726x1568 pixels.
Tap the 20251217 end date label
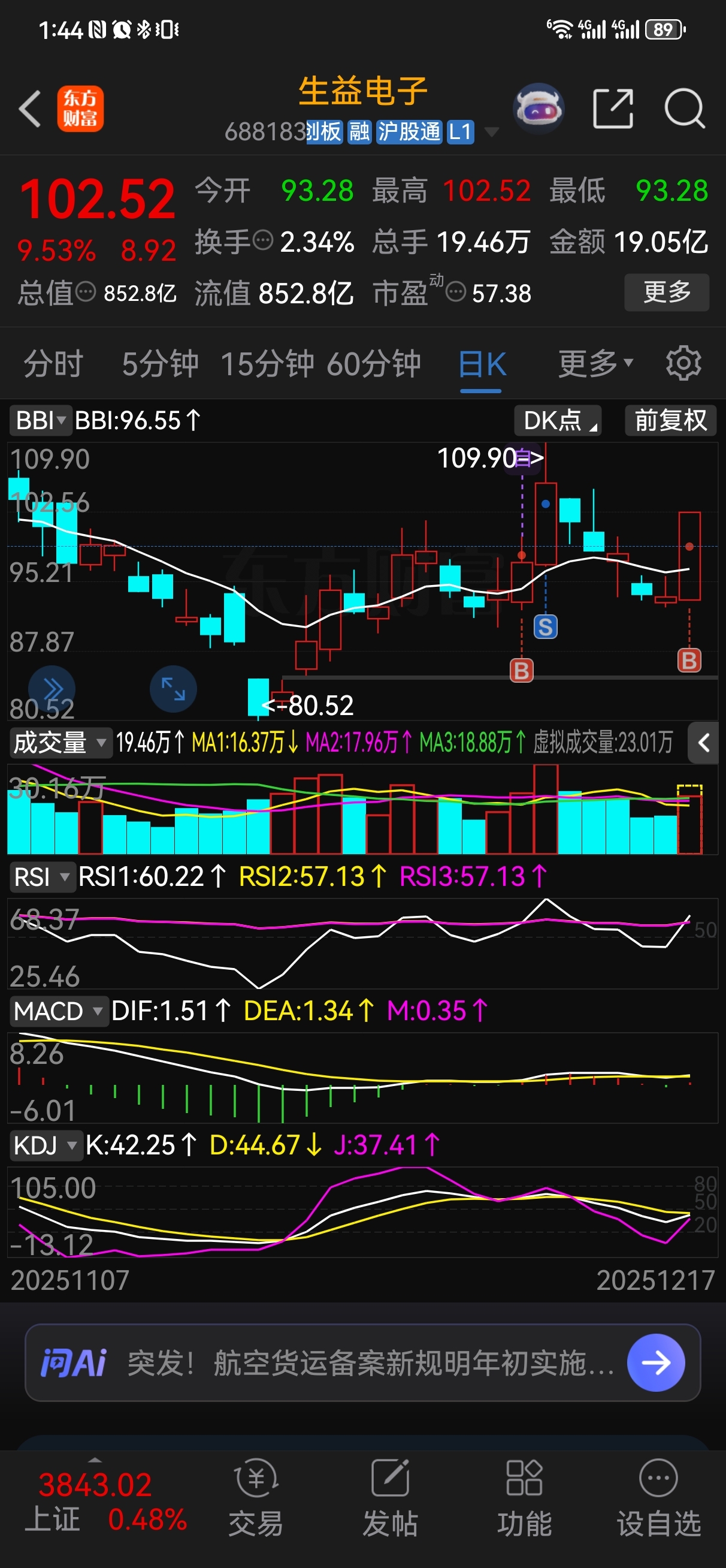click(655, 1280)
